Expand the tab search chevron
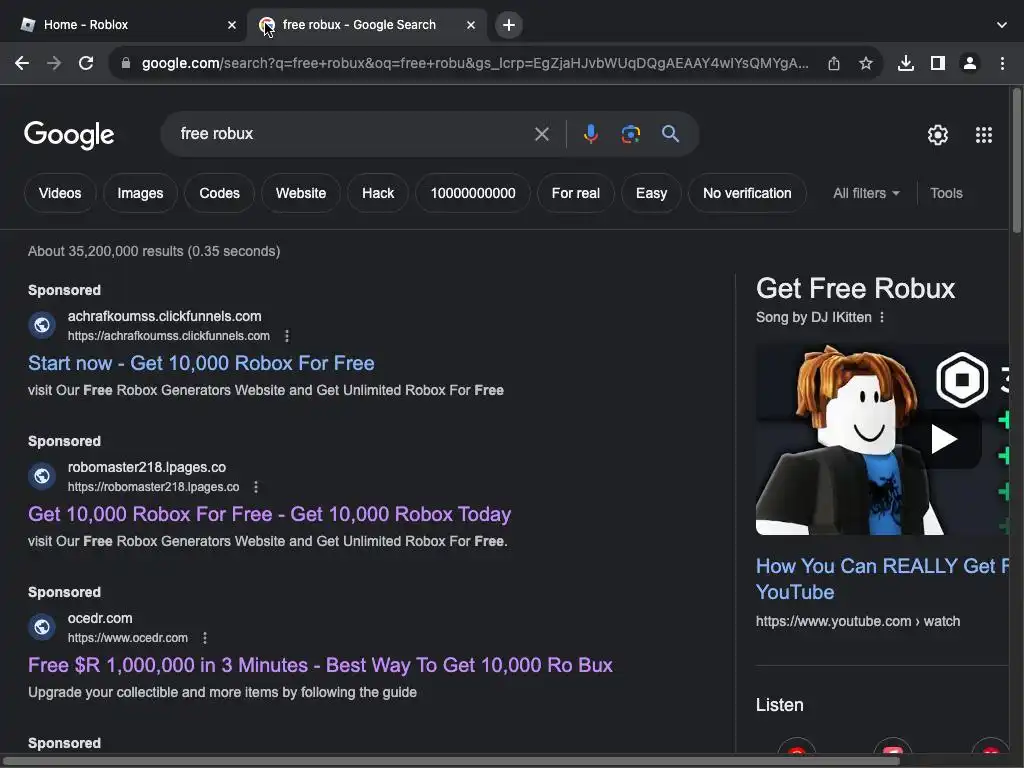Viewport: 1024px width, 768px height. tap(1002, 25)
